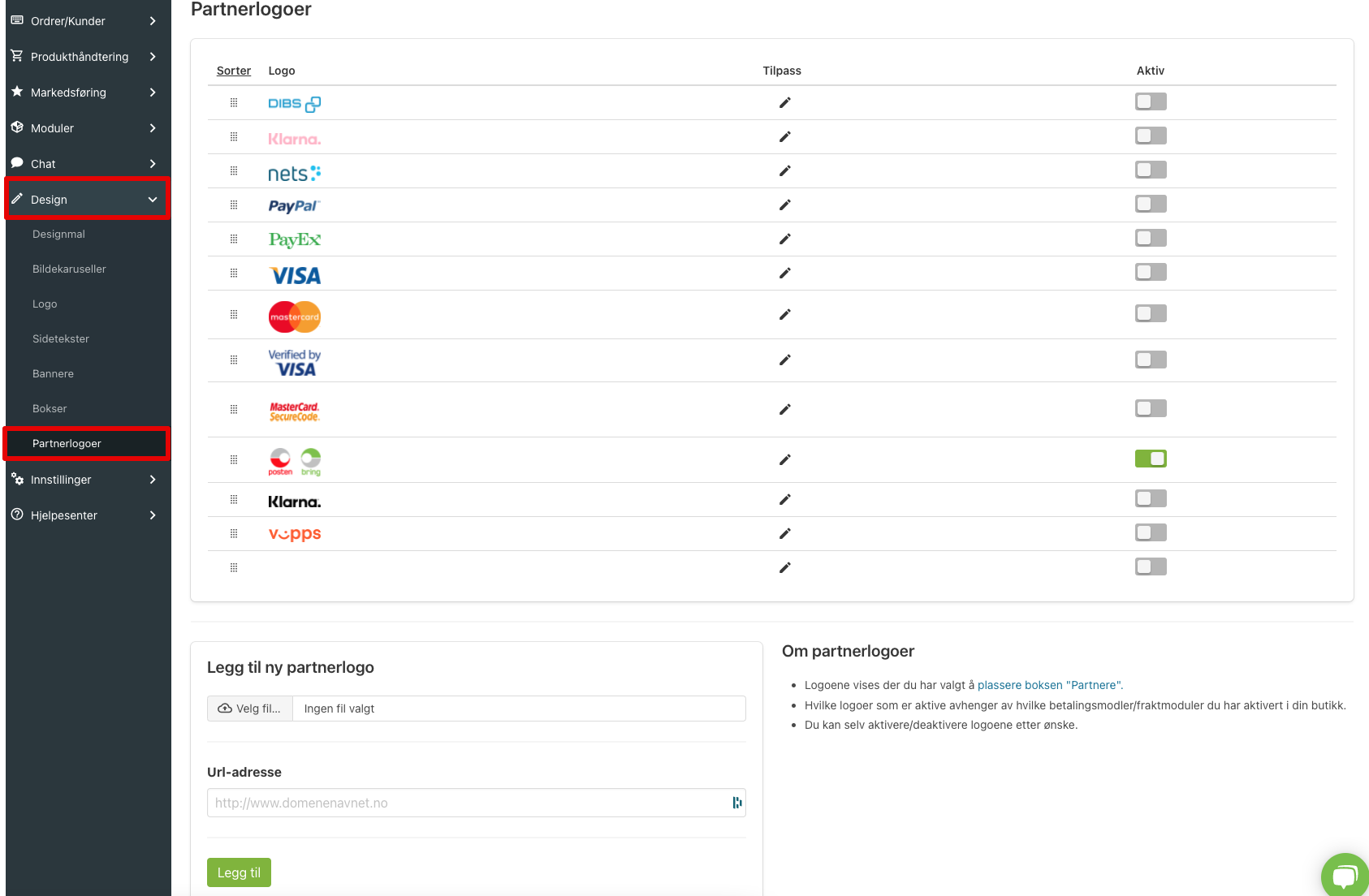This screenshot has width=1369, height=896.
Task: Edit MasterCard SecureCode logo entry
Action: [784, 409]
